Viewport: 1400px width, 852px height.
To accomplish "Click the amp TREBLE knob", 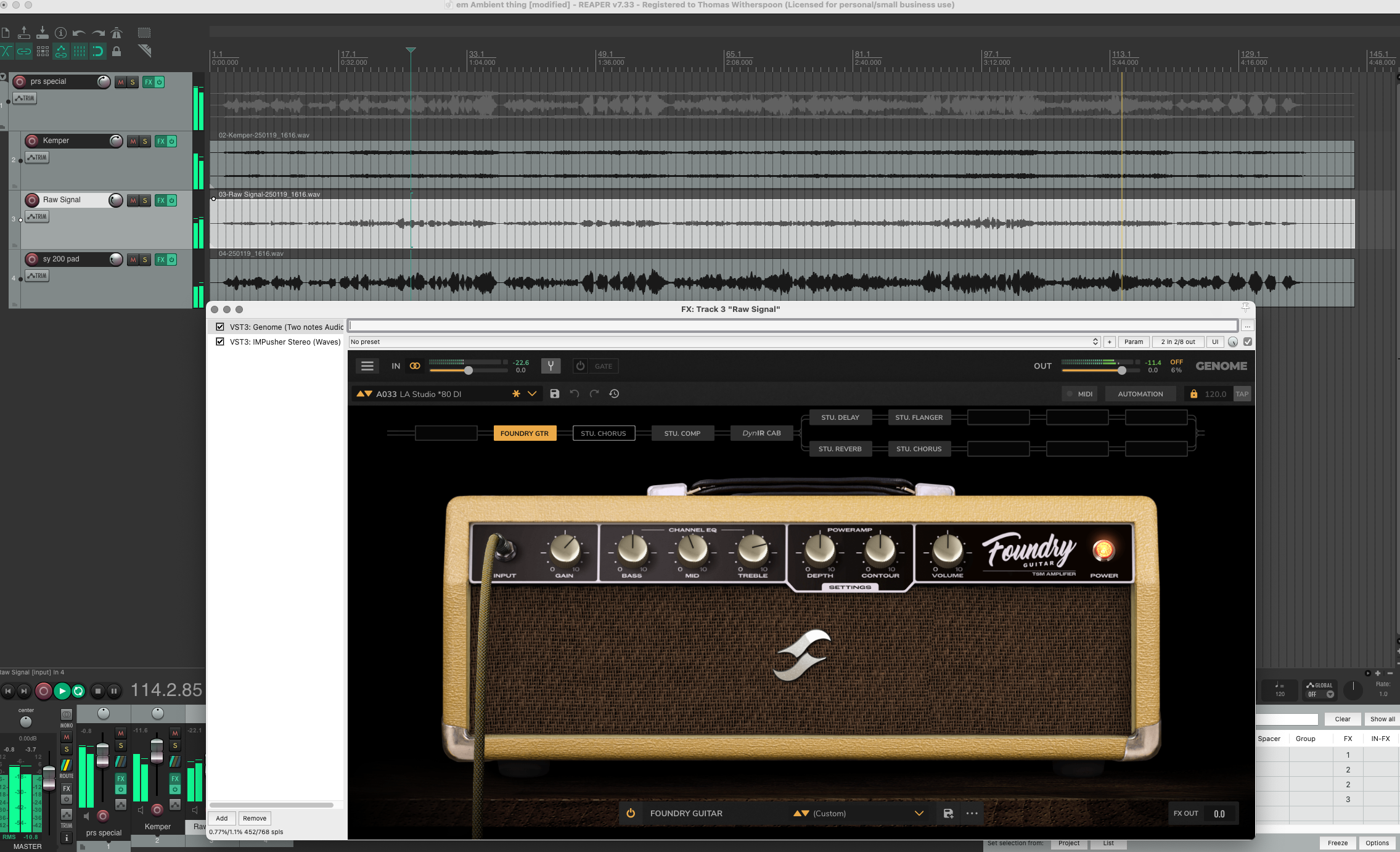I will click(753, 549).
